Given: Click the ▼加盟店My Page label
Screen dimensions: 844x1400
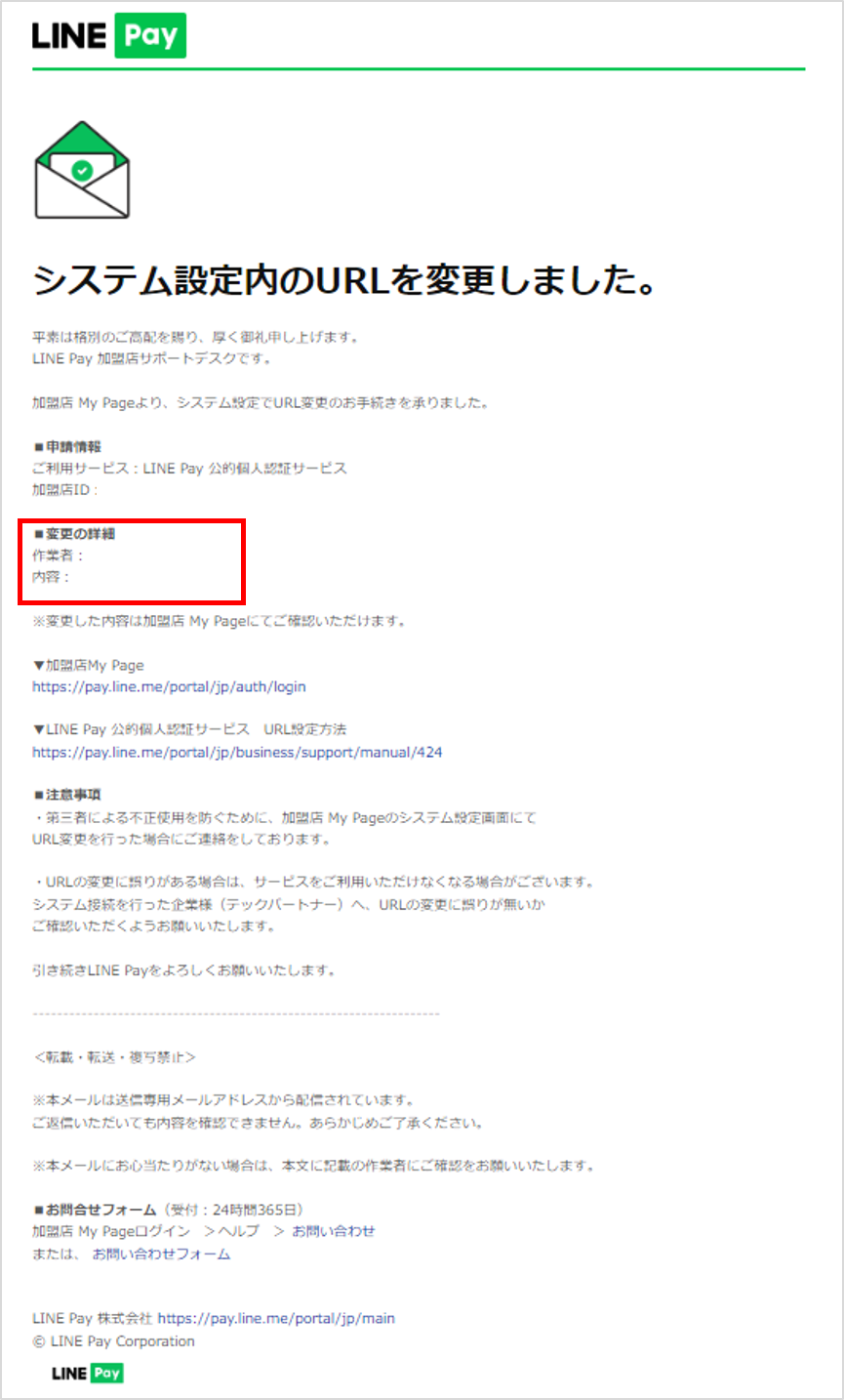Looking at the screenshot, I should 88,665.
